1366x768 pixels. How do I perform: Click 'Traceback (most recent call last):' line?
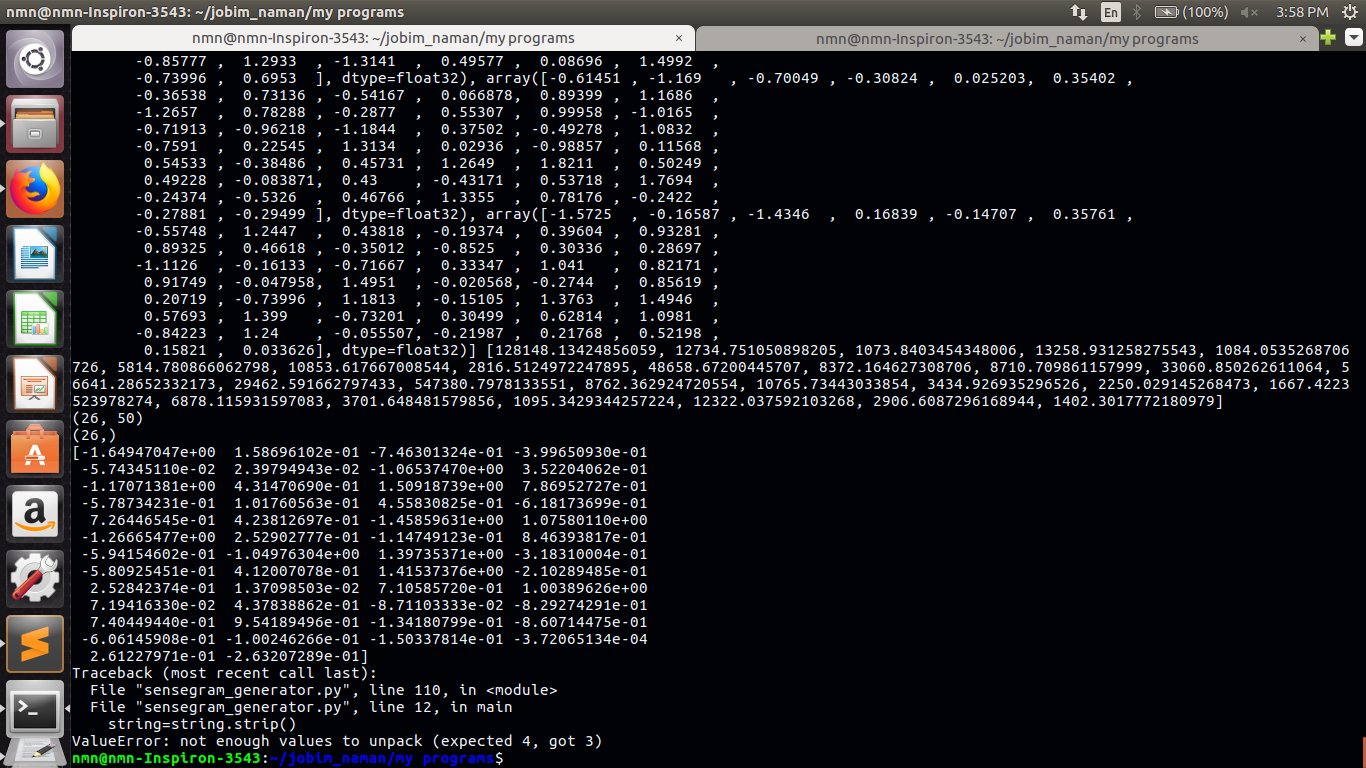click(225, 673)
